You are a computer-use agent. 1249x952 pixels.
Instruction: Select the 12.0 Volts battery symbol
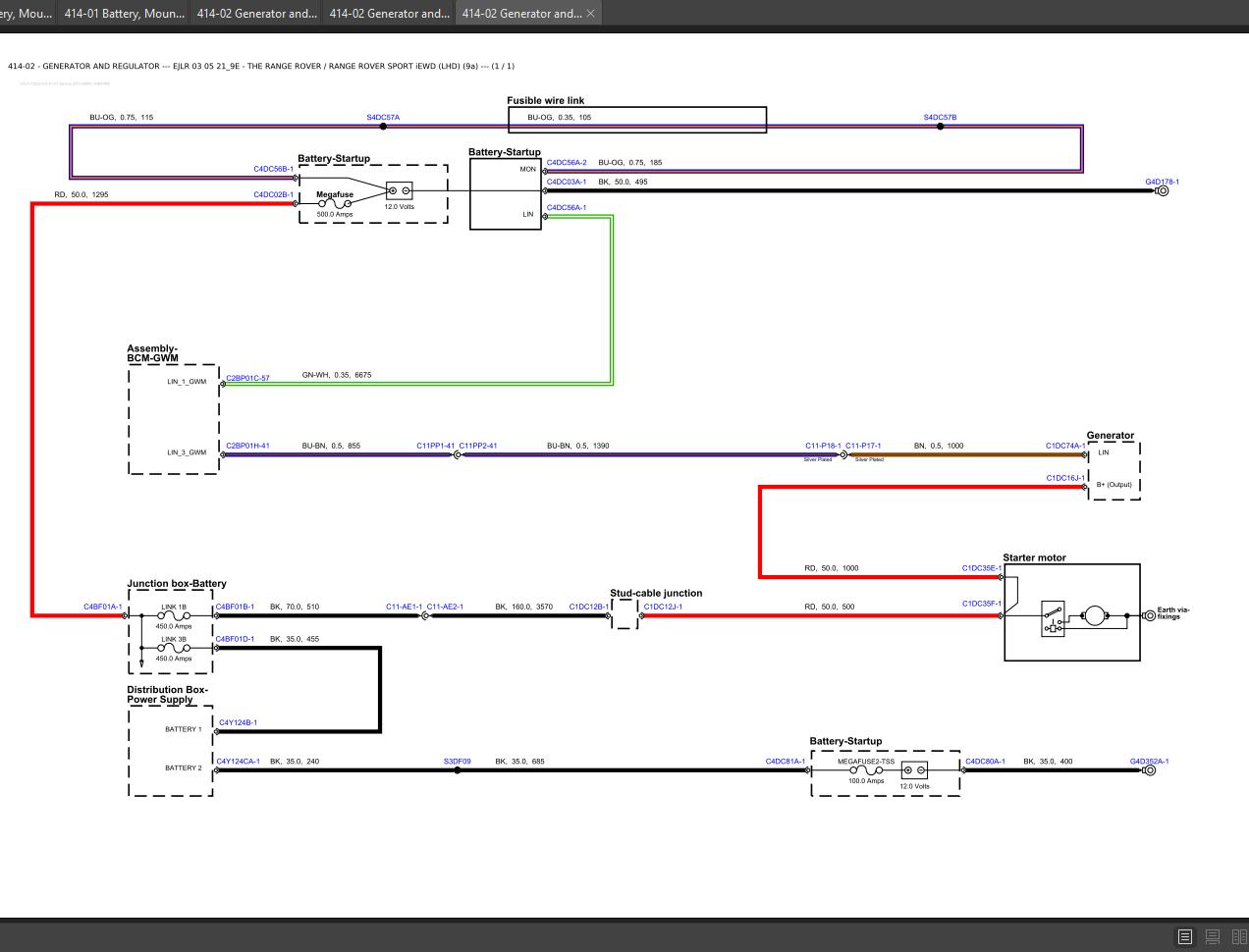(400, 191)
